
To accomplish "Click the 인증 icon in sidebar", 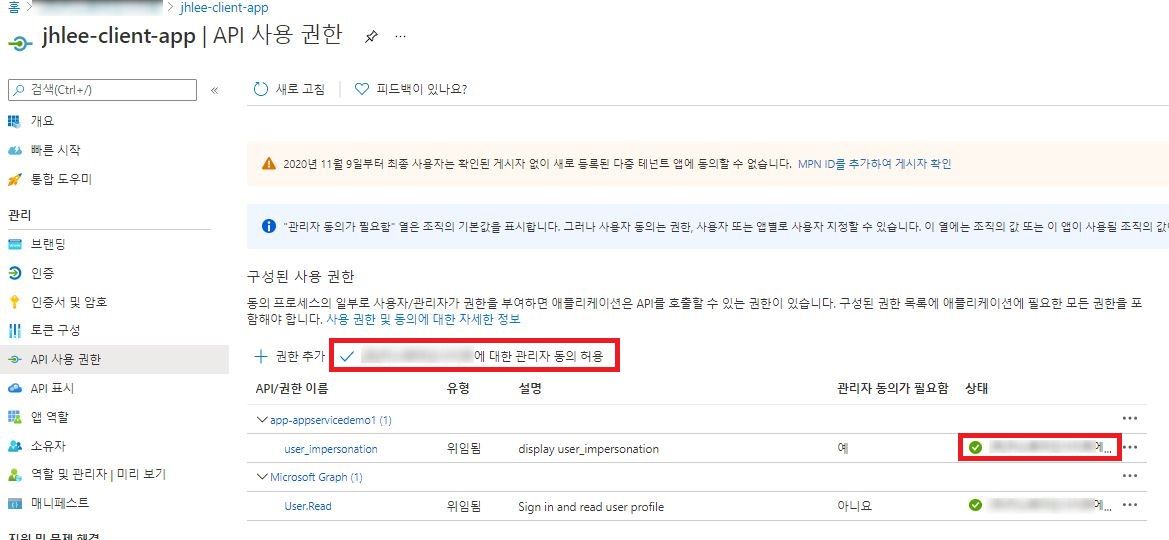I will tap(14, 274).
